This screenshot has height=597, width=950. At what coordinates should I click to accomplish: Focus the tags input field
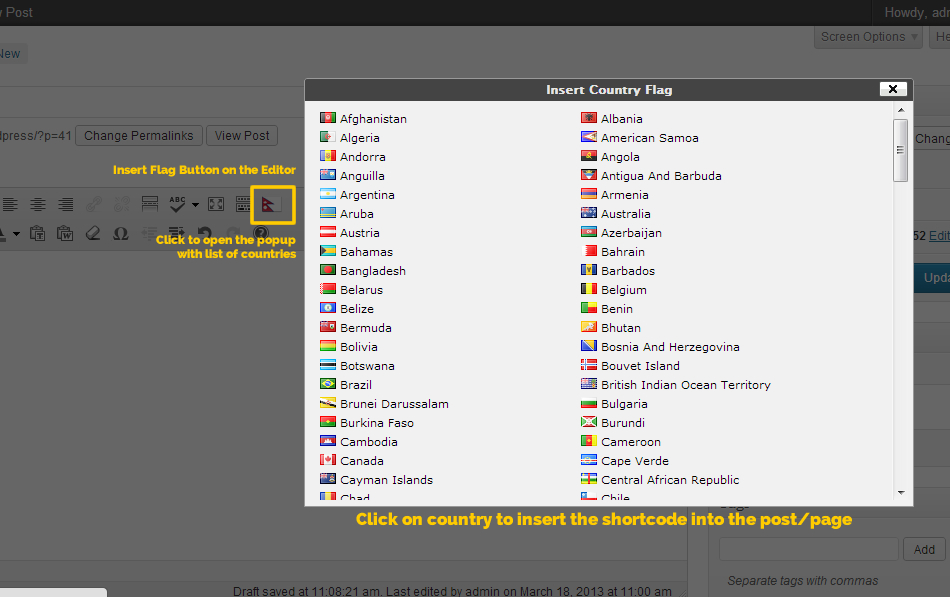[809, 549]
